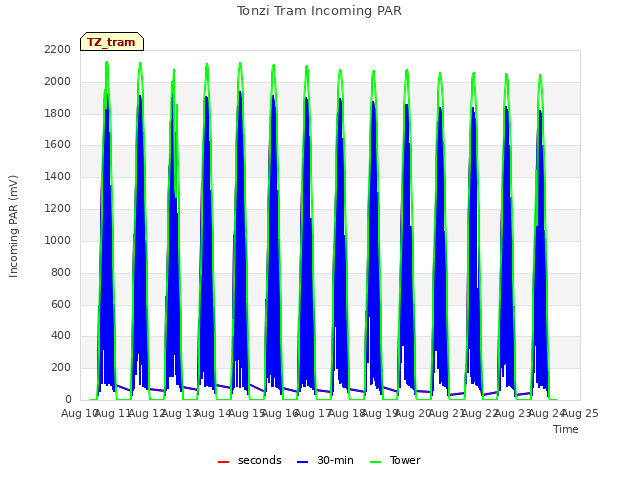This screenshot has height=480, width=640.
Task: Click the seconds legend label
Action: (260, 460)
